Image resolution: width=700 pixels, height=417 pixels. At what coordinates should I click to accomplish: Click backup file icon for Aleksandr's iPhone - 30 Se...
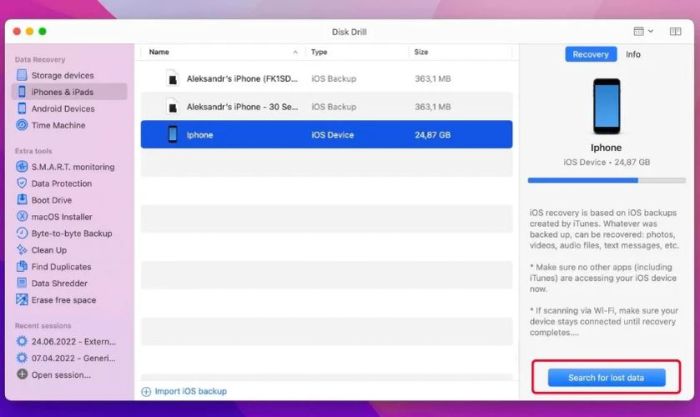click(x=172, y=107)
